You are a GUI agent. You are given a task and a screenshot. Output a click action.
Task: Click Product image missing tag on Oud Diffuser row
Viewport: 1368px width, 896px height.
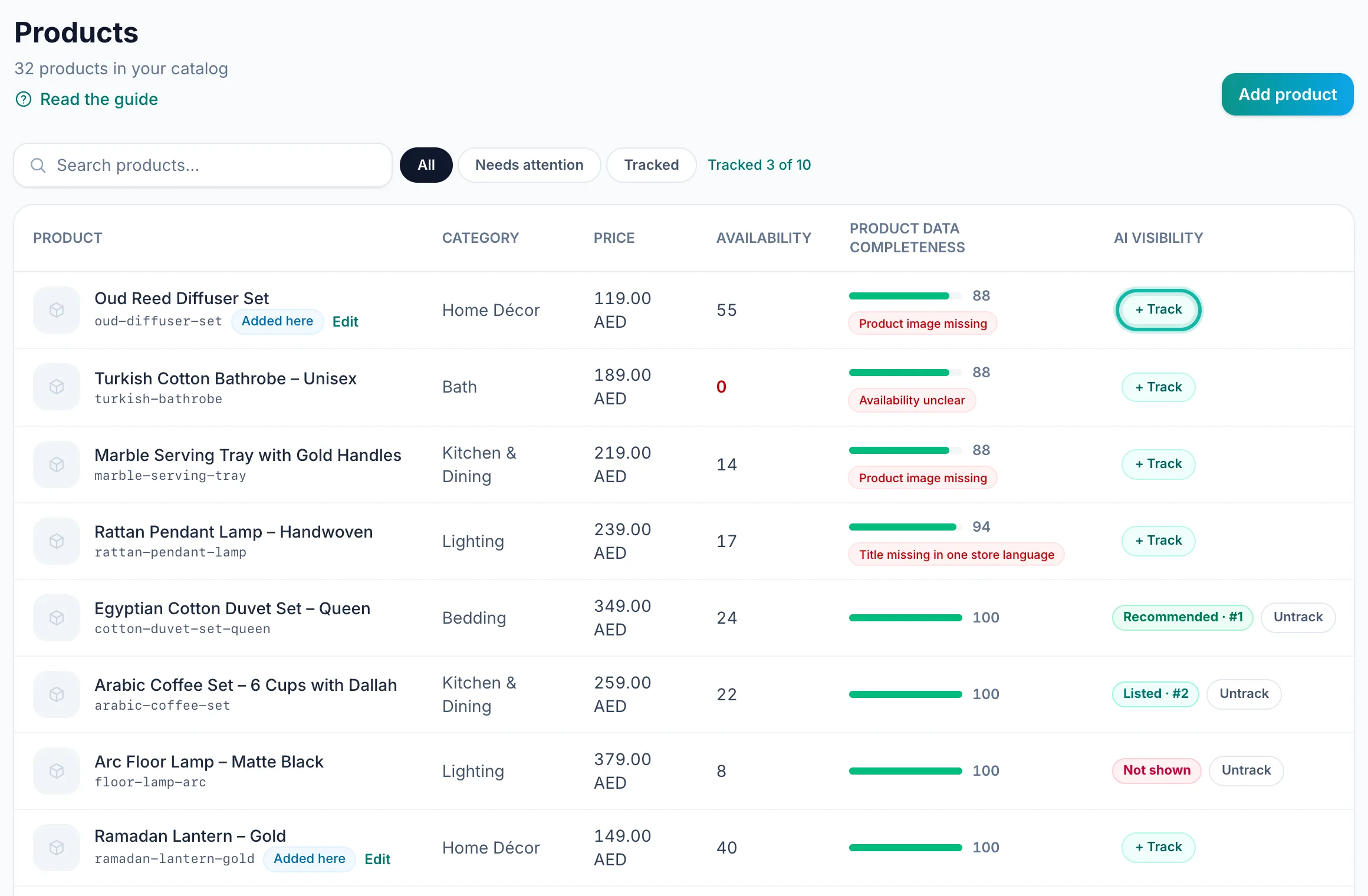coord(923,324)
